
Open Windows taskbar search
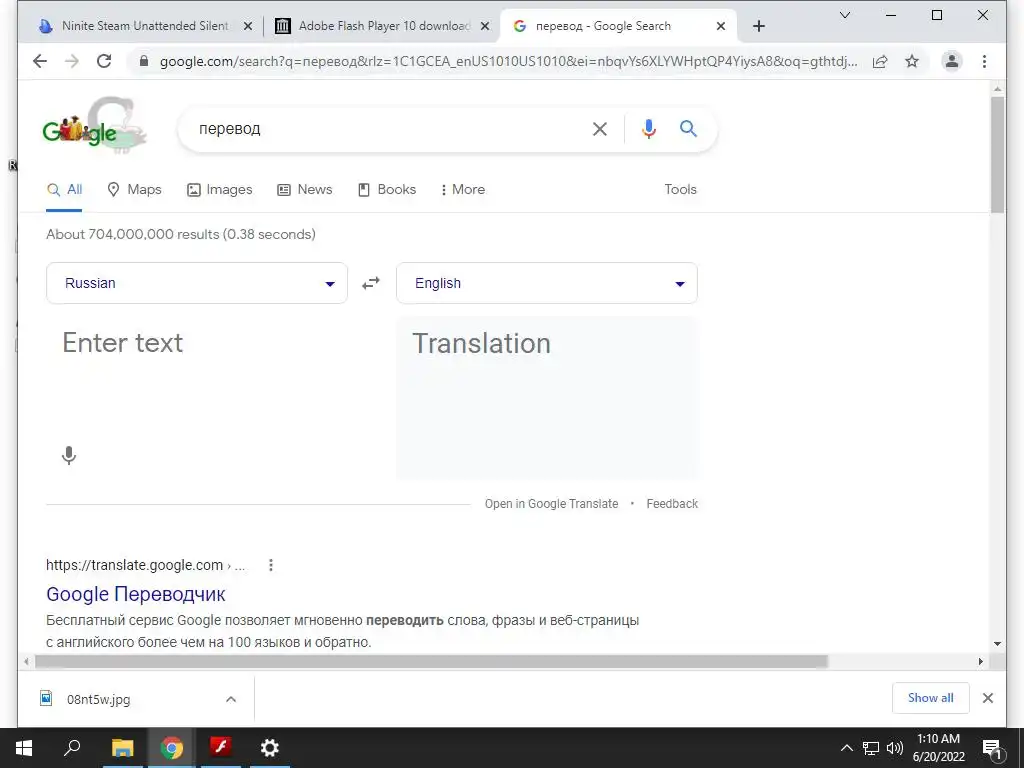(x=72, y=748)
